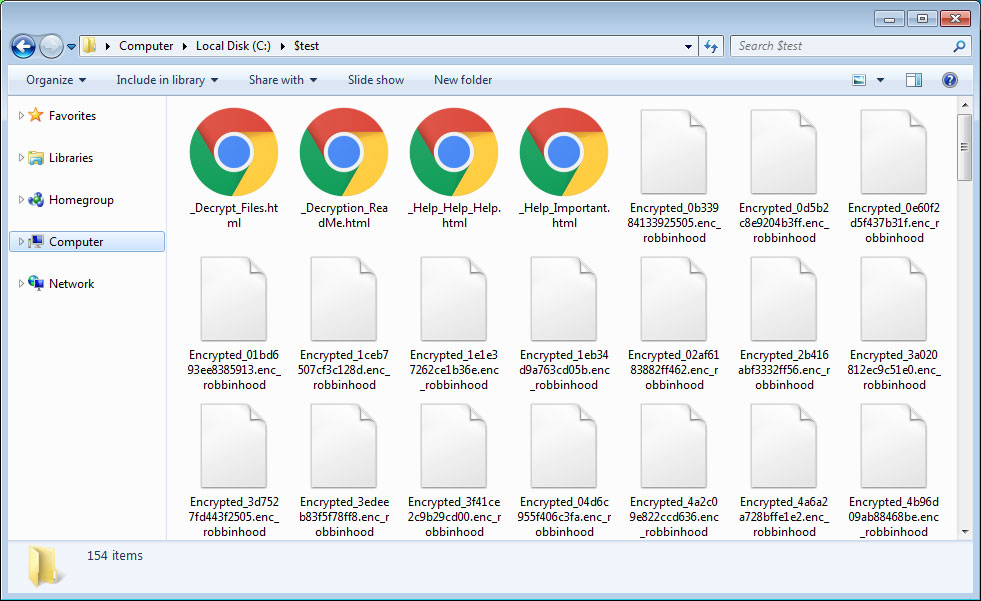Select the Encrypted_01bd693ee8385913.enc_robbinhood file

(x=233, y=298)
